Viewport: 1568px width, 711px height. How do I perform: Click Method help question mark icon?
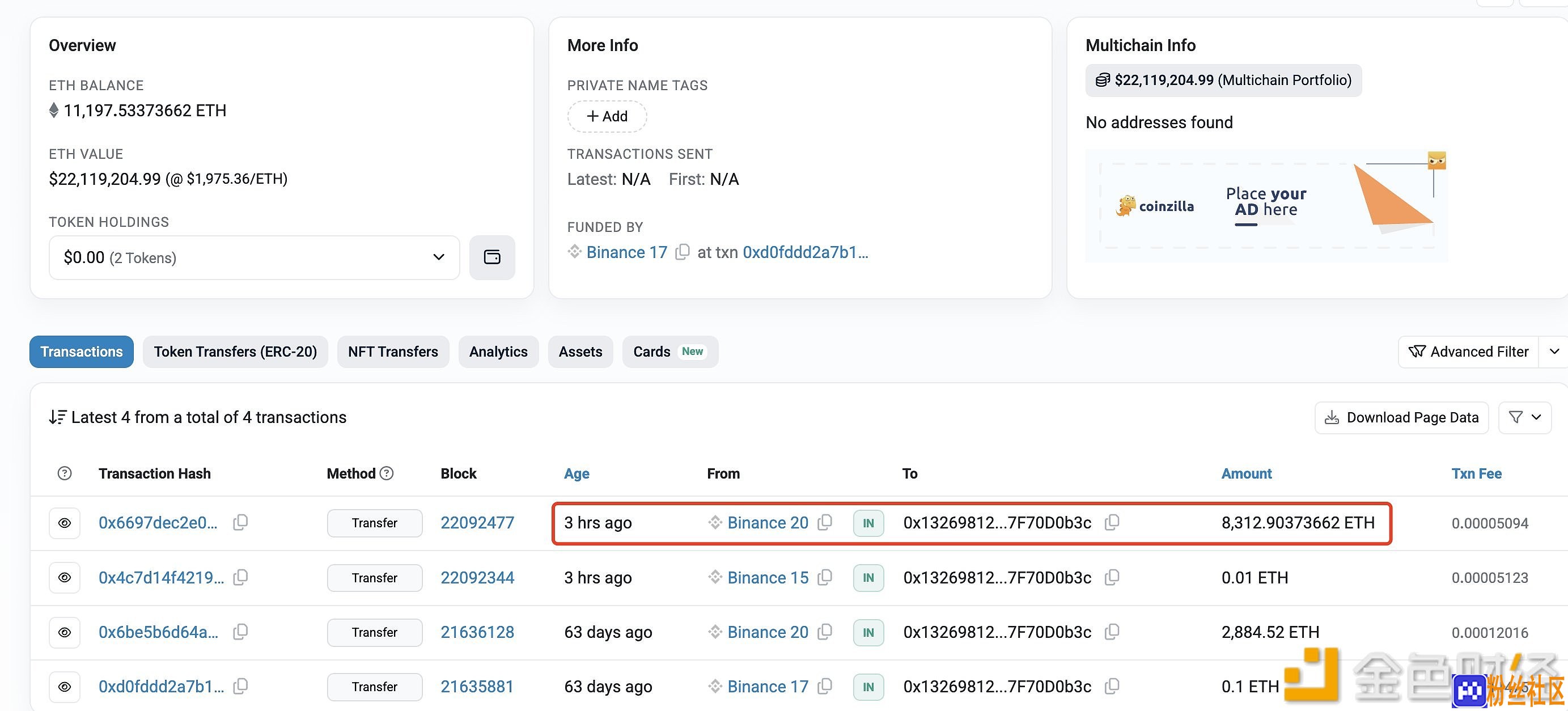pyautogui.click(x=387, y=473)
